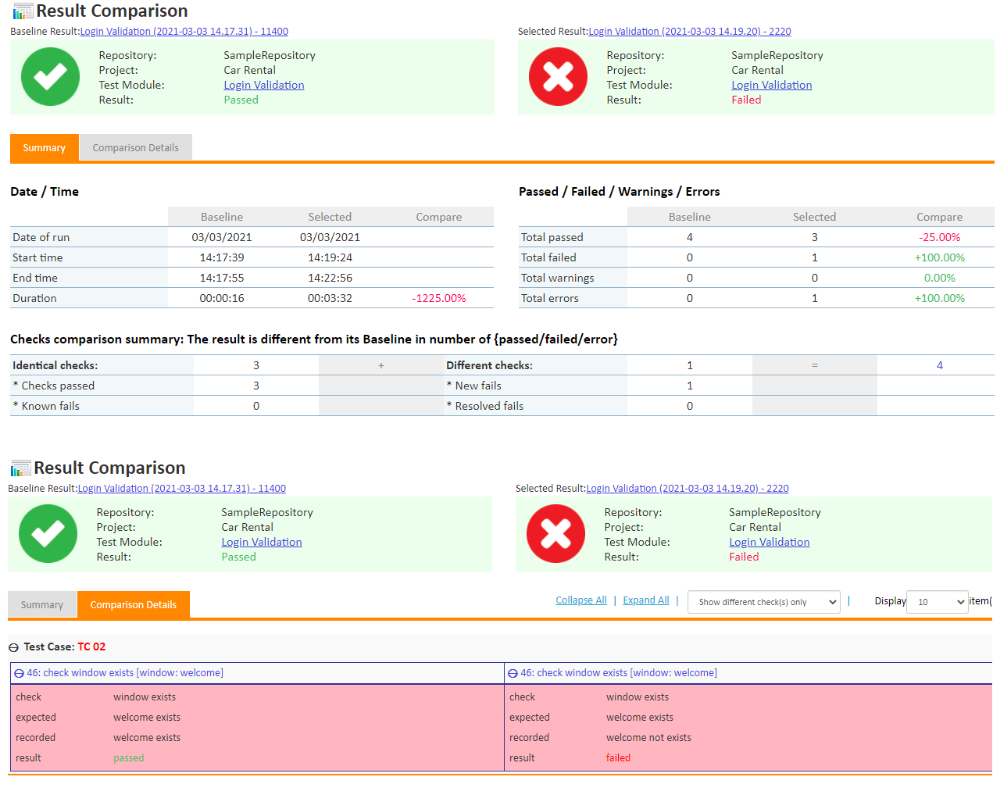Click the upper baseline green Passed checkmark icon

coord(50,77)
